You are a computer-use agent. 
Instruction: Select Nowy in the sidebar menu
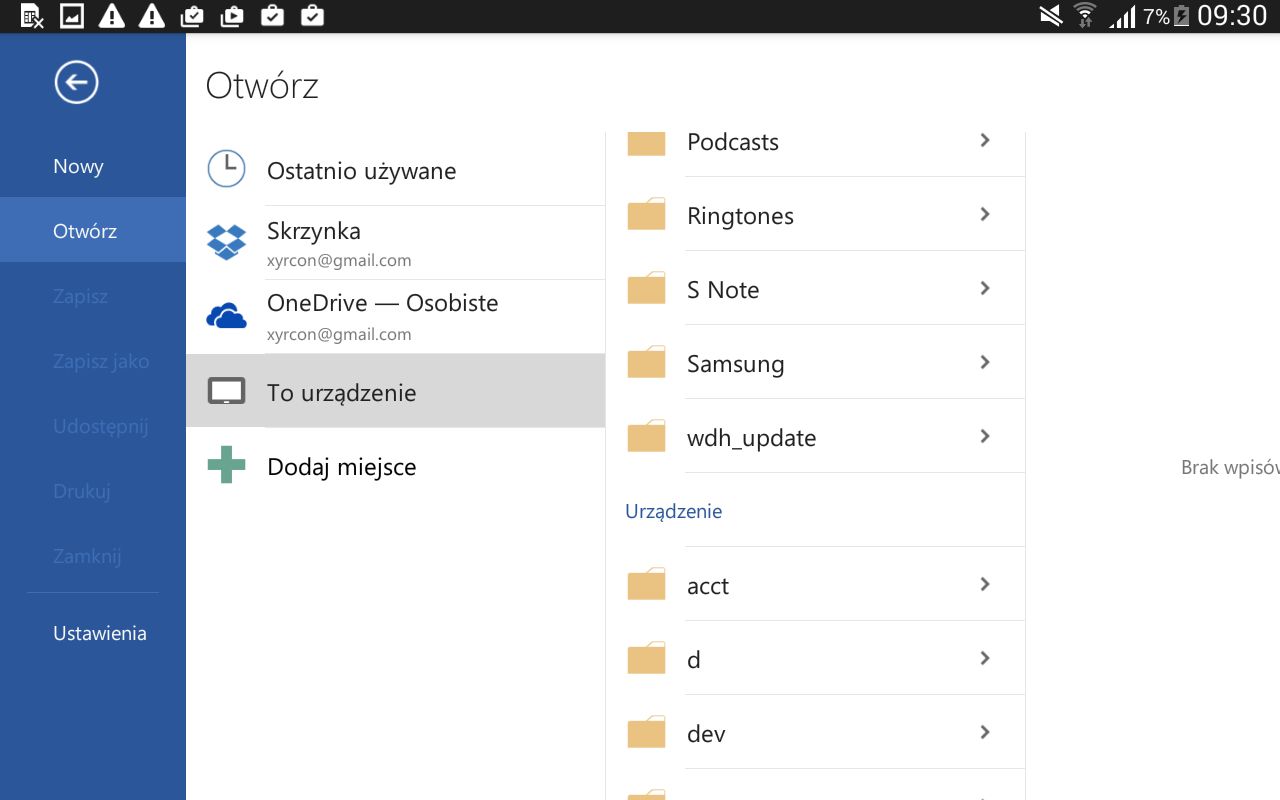(78, 167)
